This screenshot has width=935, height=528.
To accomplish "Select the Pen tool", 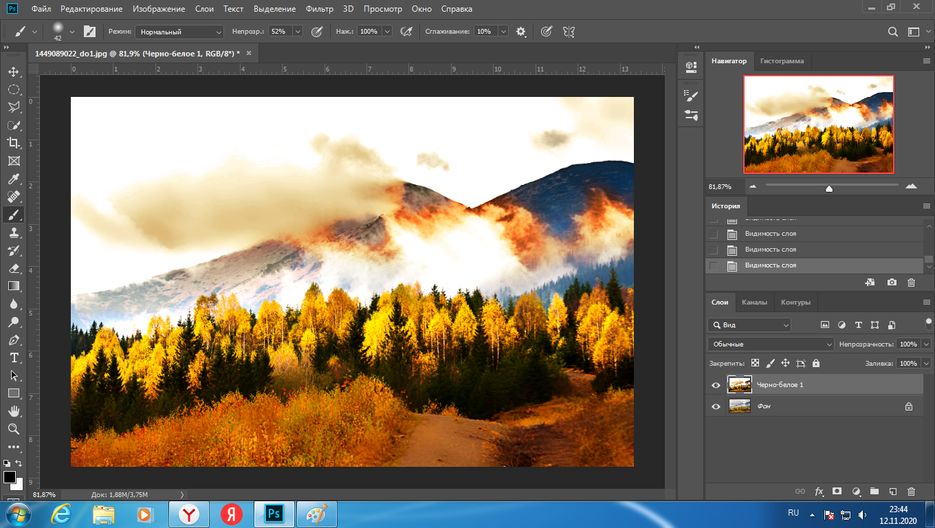I will 13,340.
